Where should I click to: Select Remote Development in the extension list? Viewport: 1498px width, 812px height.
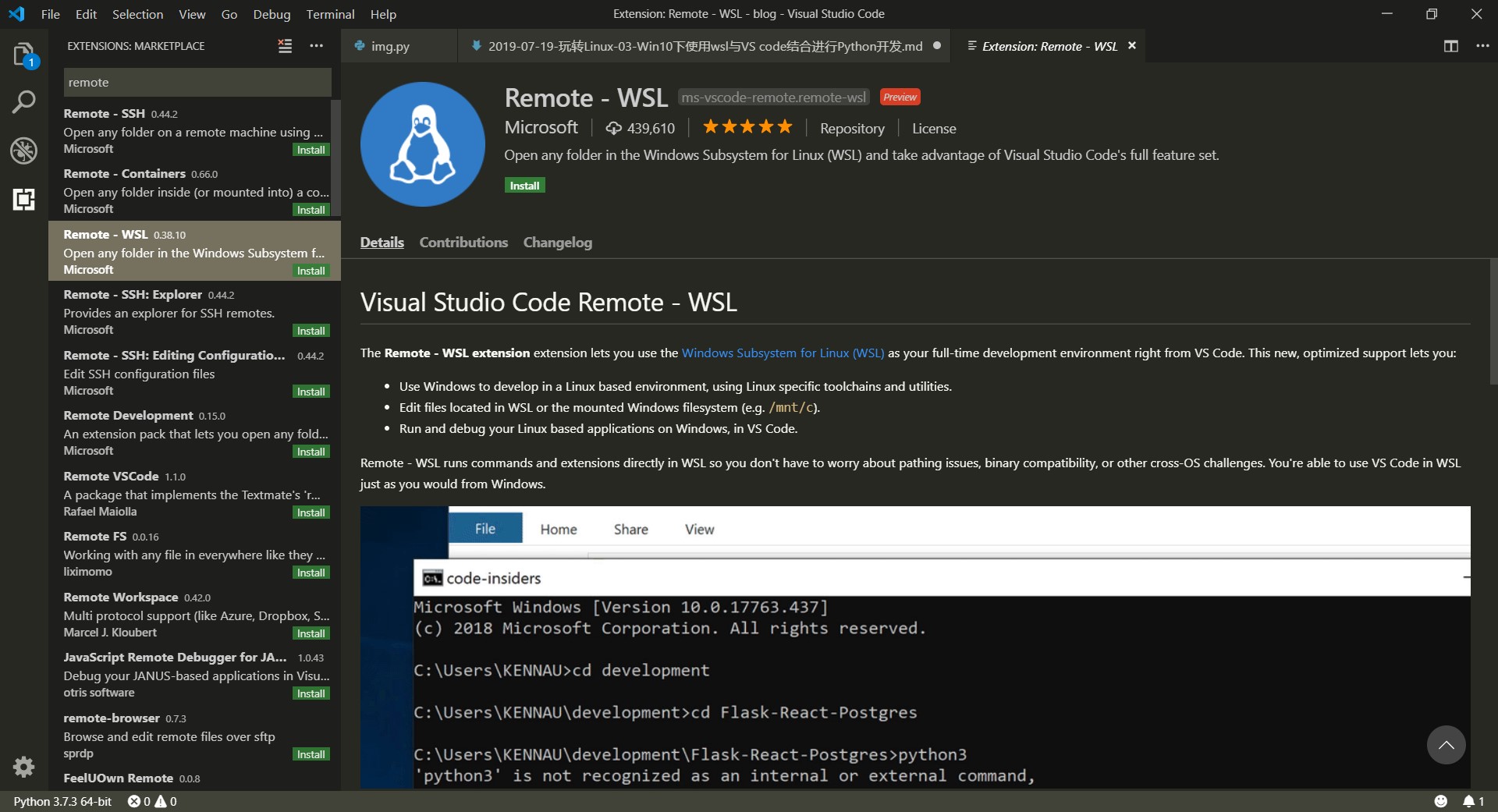click(194, 432)
